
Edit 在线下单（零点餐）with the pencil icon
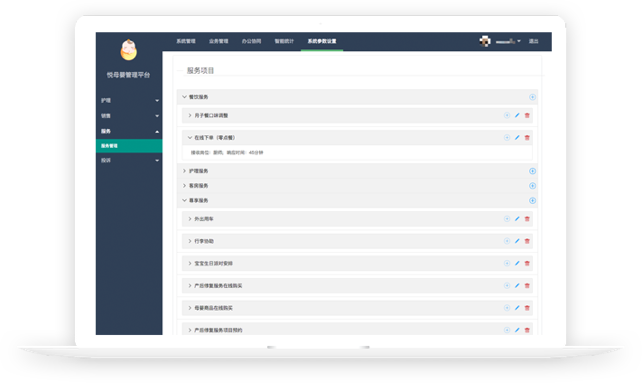click(x=517, y=138)
